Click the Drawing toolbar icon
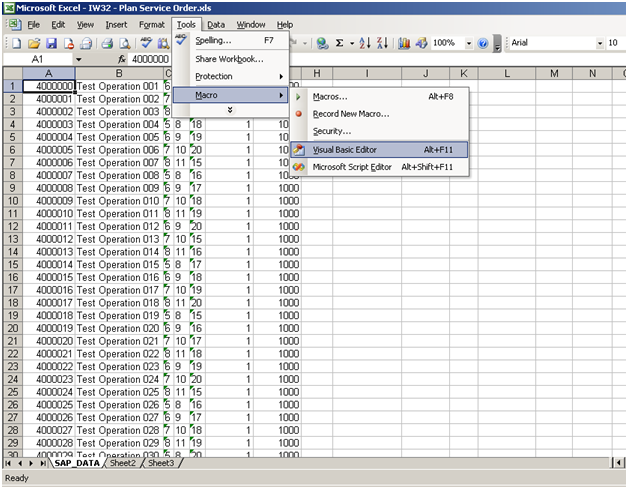628x489 pixels. tap(421, 43)
